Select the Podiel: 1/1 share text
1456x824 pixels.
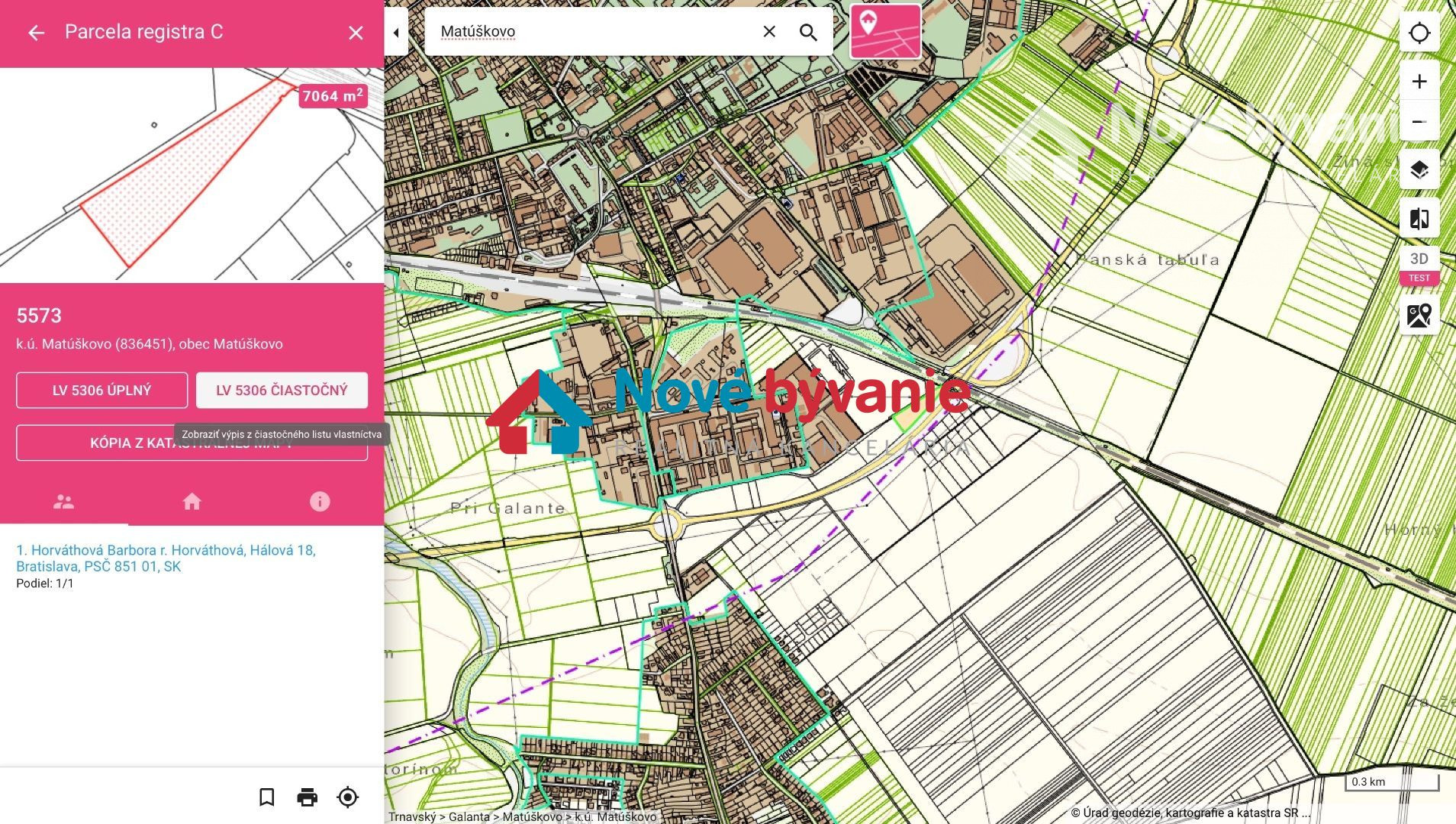45,584
